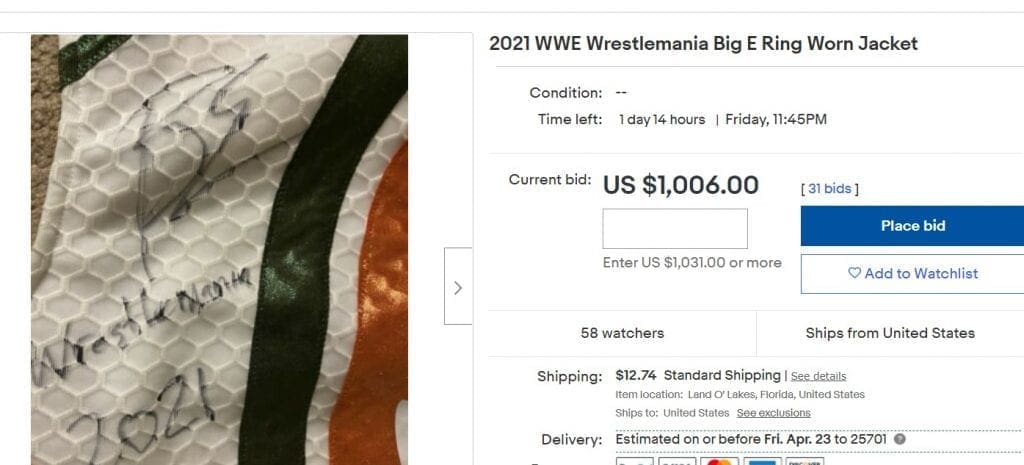This screenshot has height=465, width=1024.
Task: Click the heart icon on Add to Watchlist
Action: click(x=854, y=273)
